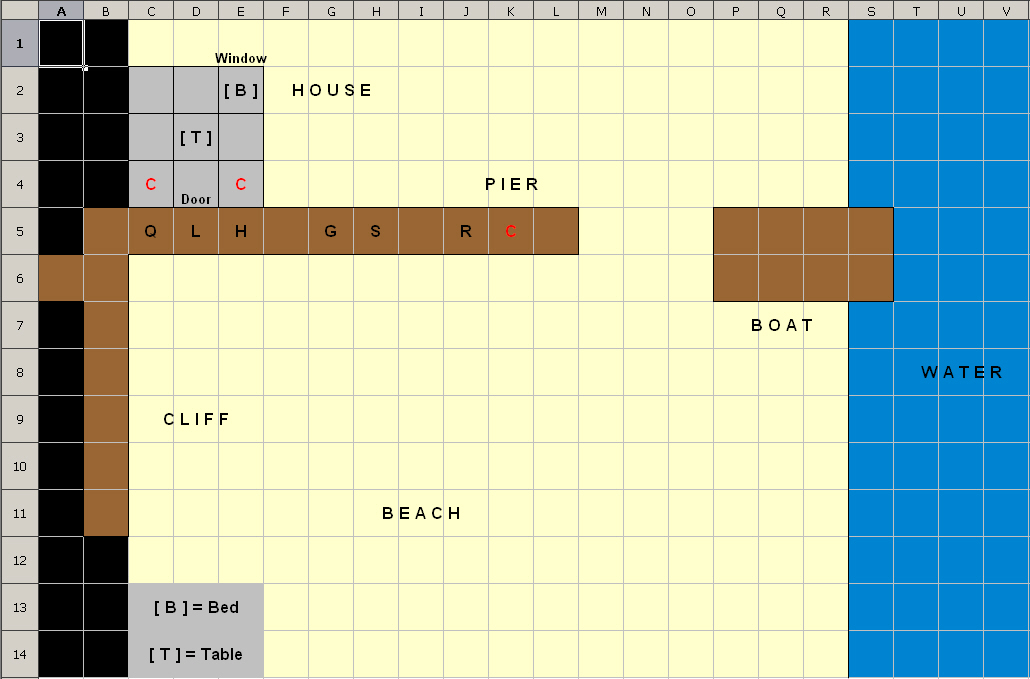Click the BOAT label
Screen dimensions: 1030x679
point(782,325)
